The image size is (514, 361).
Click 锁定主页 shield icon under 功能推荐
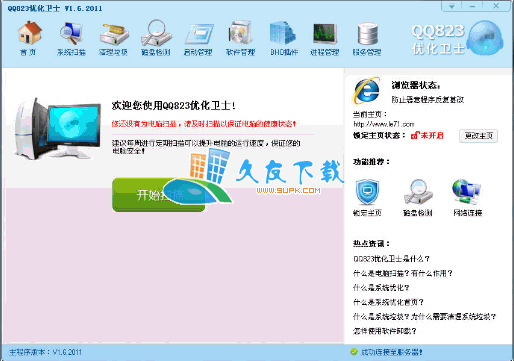pos(367,192)
